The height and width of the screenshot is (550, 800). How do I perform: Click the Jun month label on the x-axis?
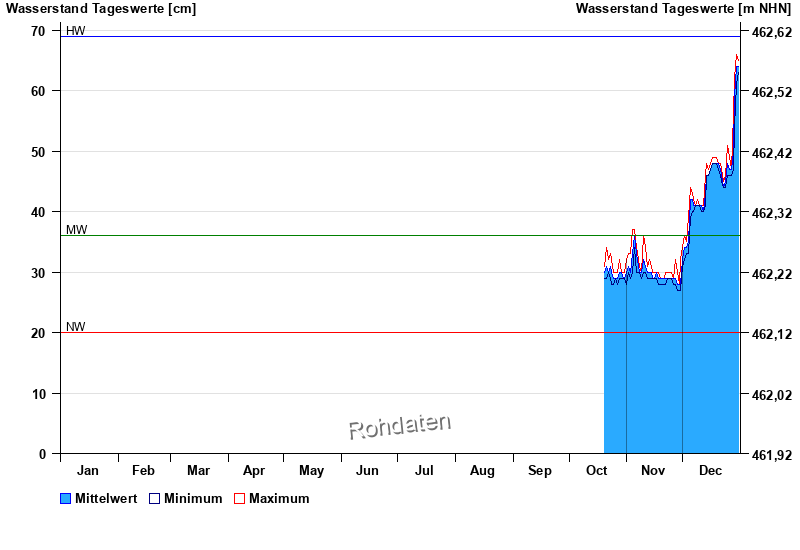click(367, 471)
